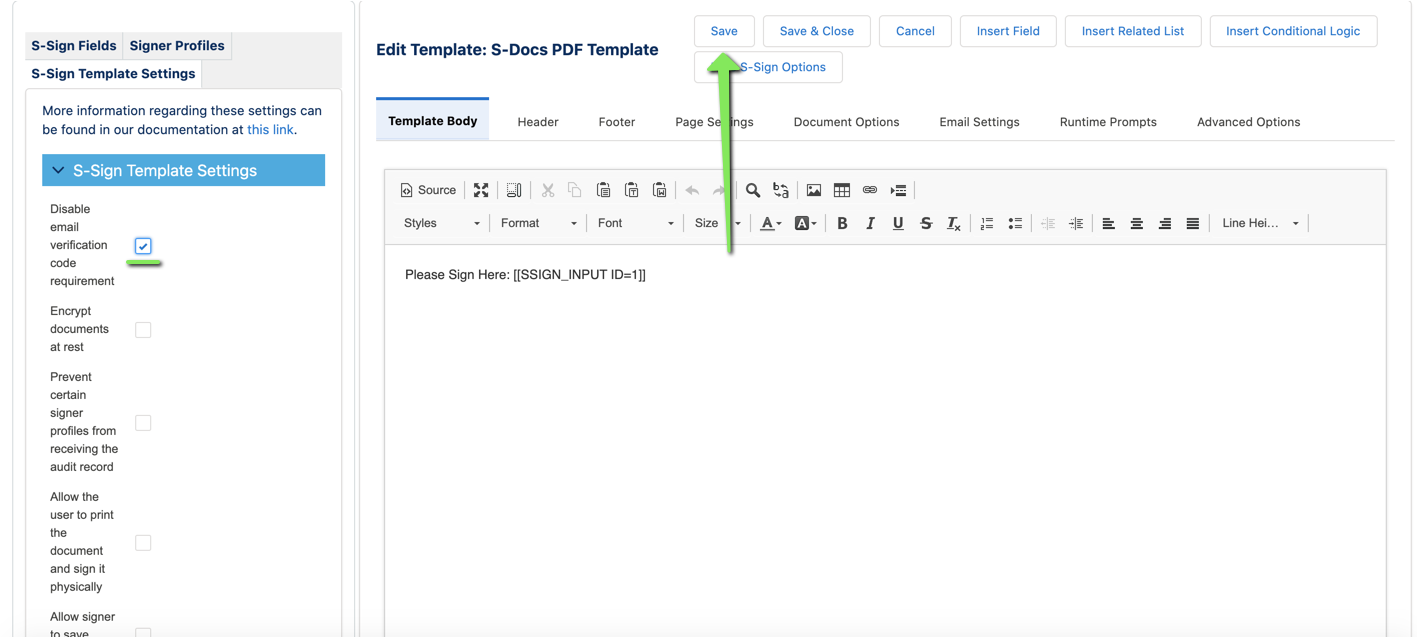Check Prevent certain signer profiles checkbox
This screenshot has width=1417, height=637.
pyautogui.click(x=143, y=423)
